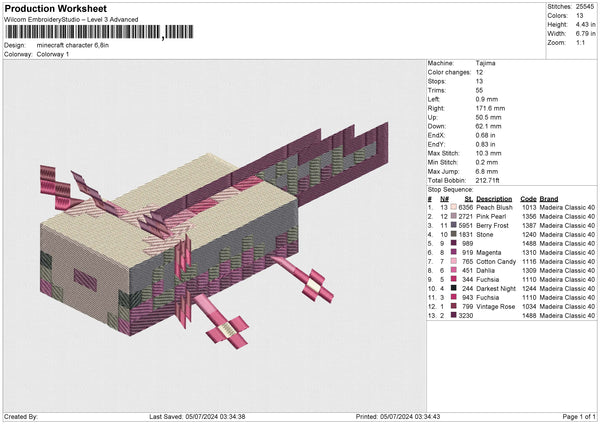Click stitch count '989' in row five
The image size is (600, 424).
pos(468,243)
